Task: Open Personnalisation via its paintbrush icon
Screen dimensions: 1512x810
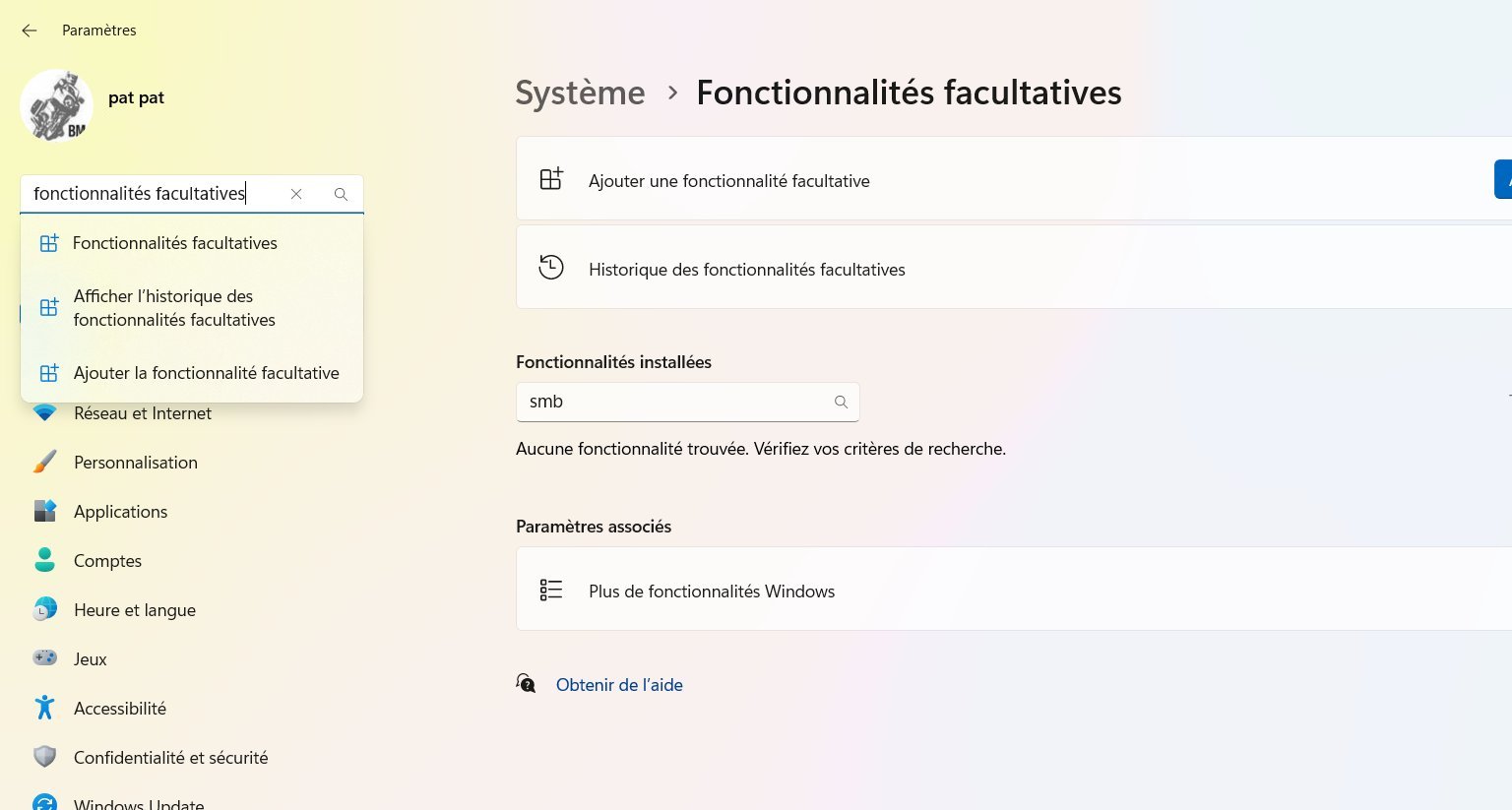Action: tap(45, 463)
